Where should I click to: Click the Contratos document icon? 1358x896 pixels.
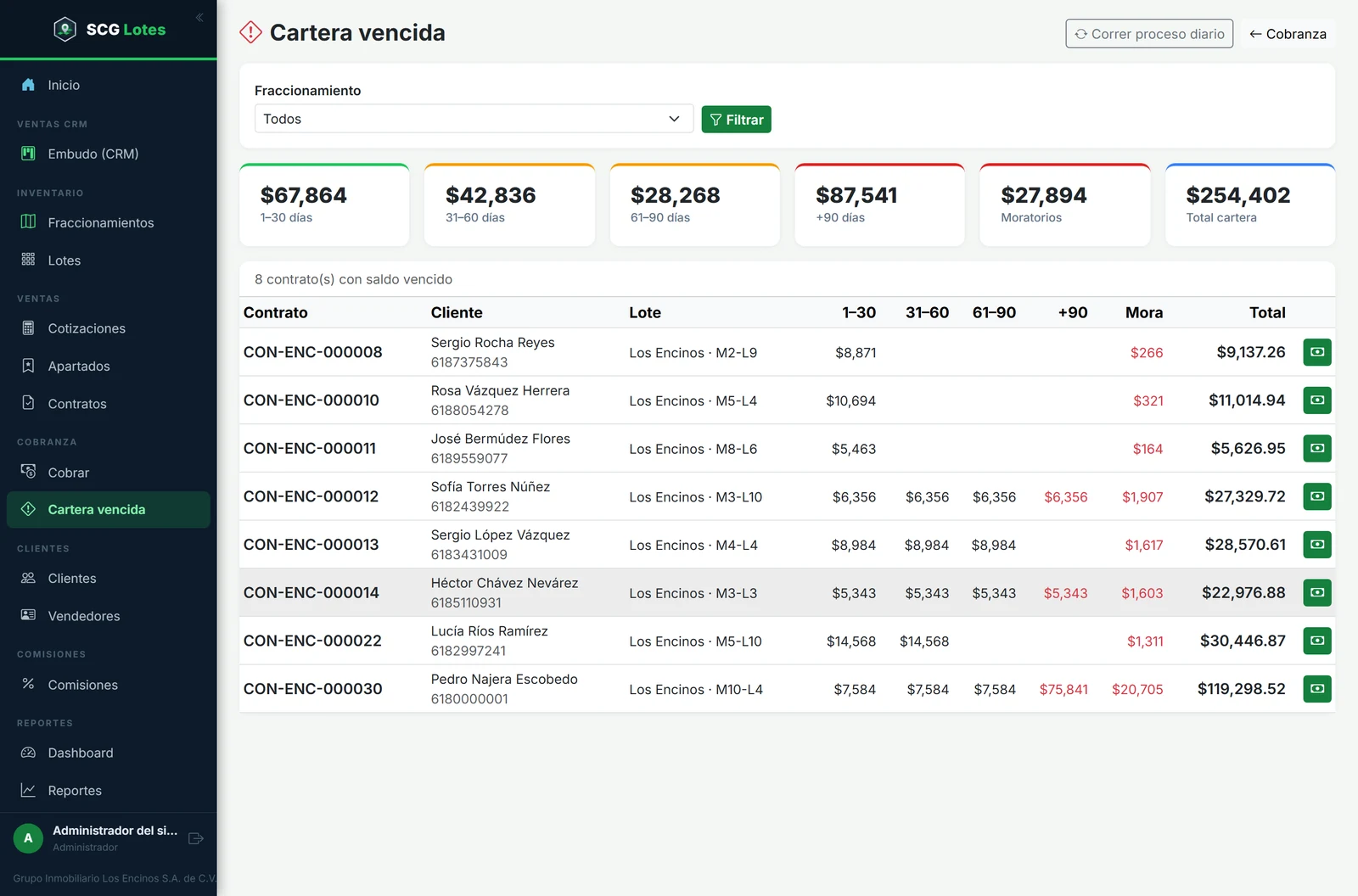point(28,403)
